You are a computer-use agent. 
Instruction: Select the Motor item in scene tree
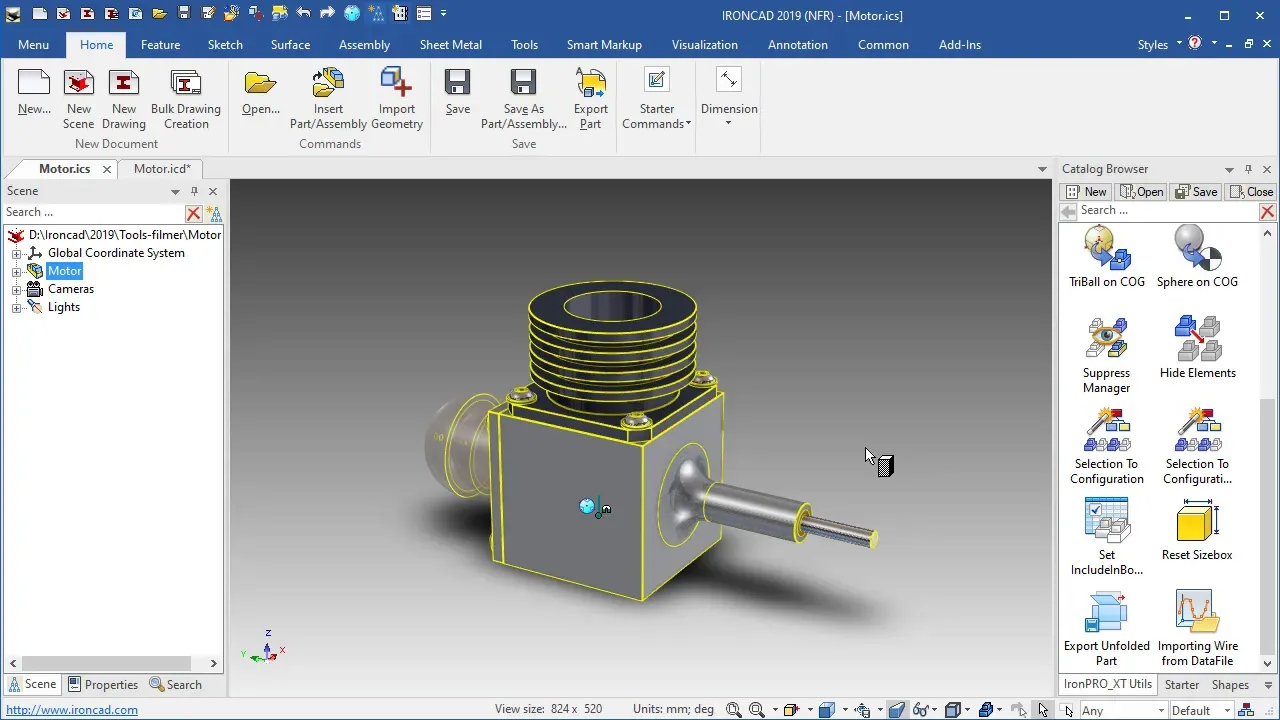click(64, 271)
